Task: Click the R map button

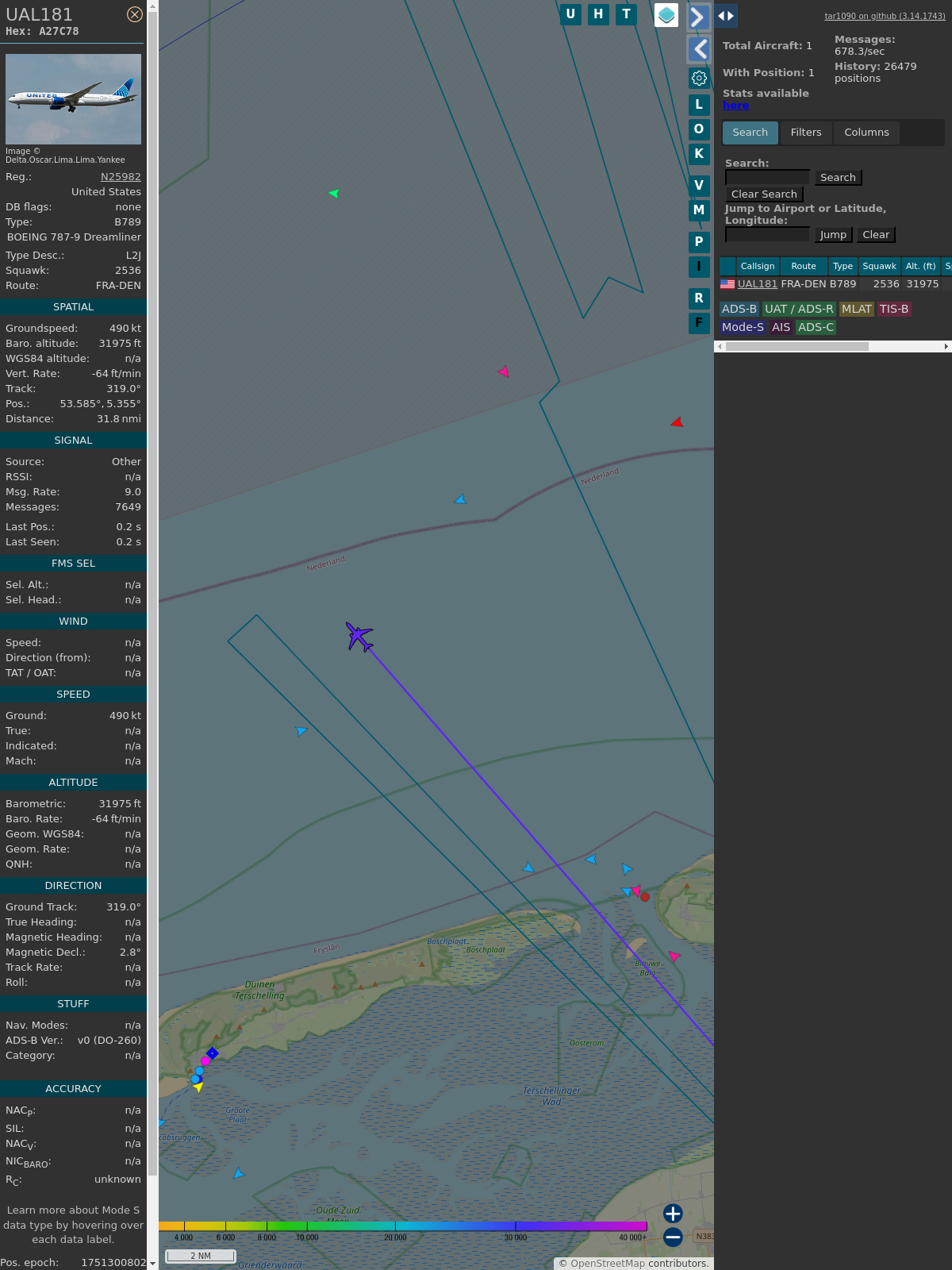Action: pyautogui.click(x=699, y=298)
